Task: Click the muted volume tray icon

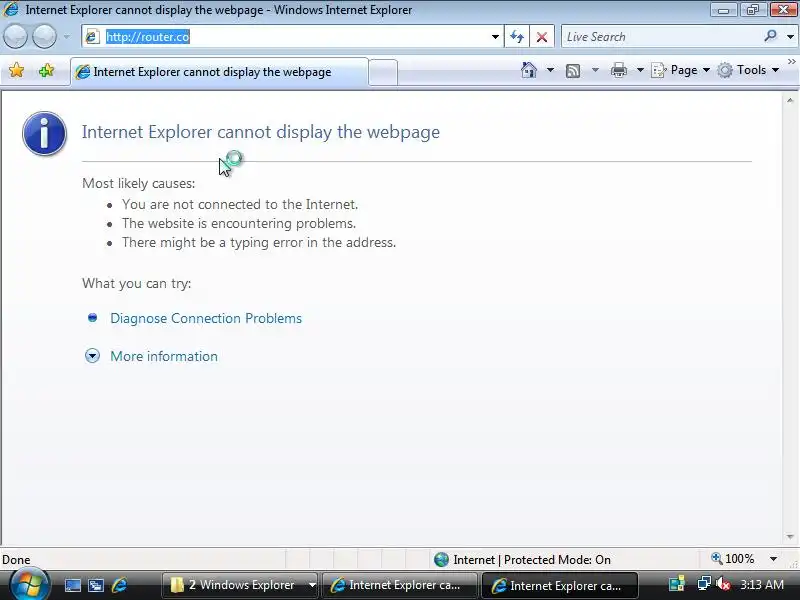Action: coord(722,584)
